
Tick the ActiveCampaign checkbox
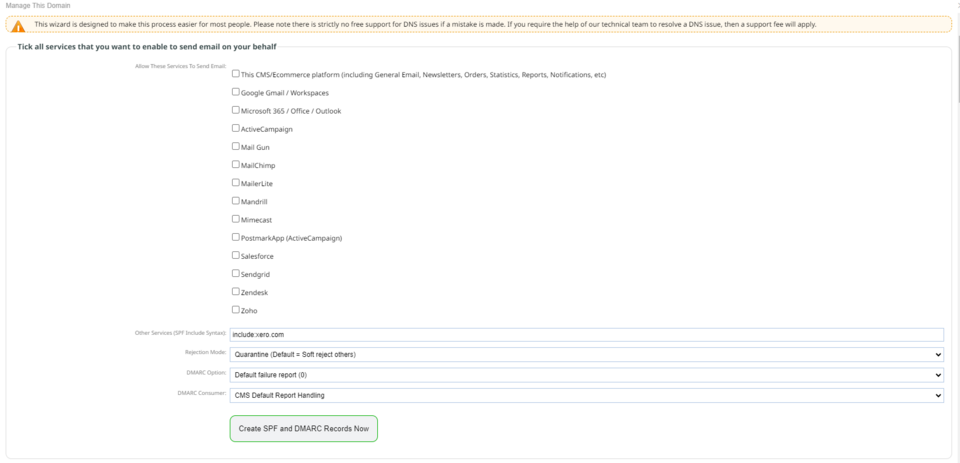pyautogui.click(x=236, y=128)
